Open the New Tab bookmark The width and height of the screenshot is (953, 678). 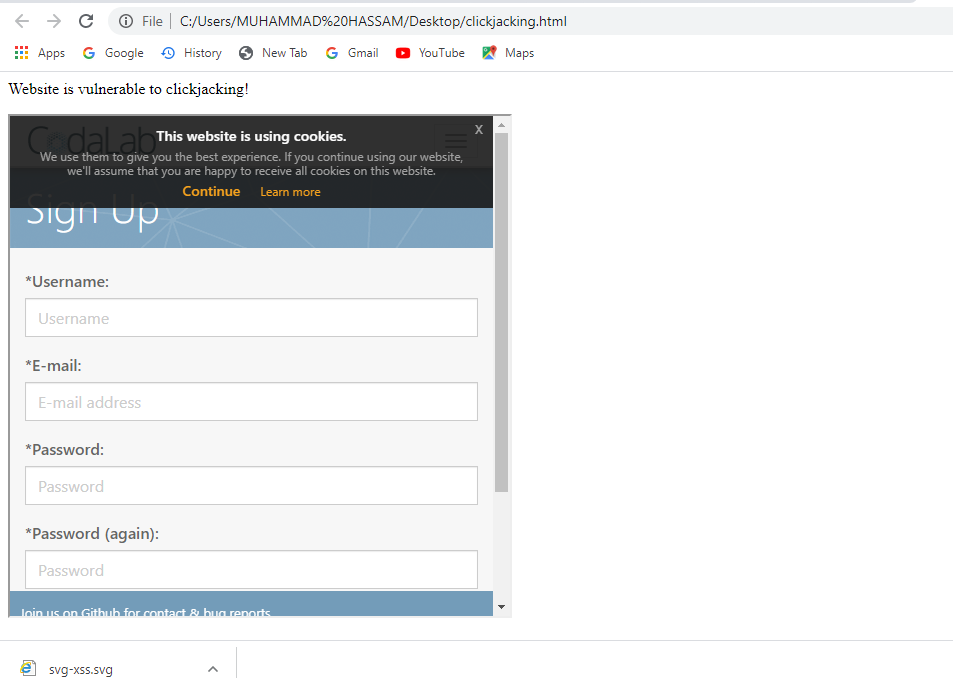pyautogui.click(x=273, y=53)
